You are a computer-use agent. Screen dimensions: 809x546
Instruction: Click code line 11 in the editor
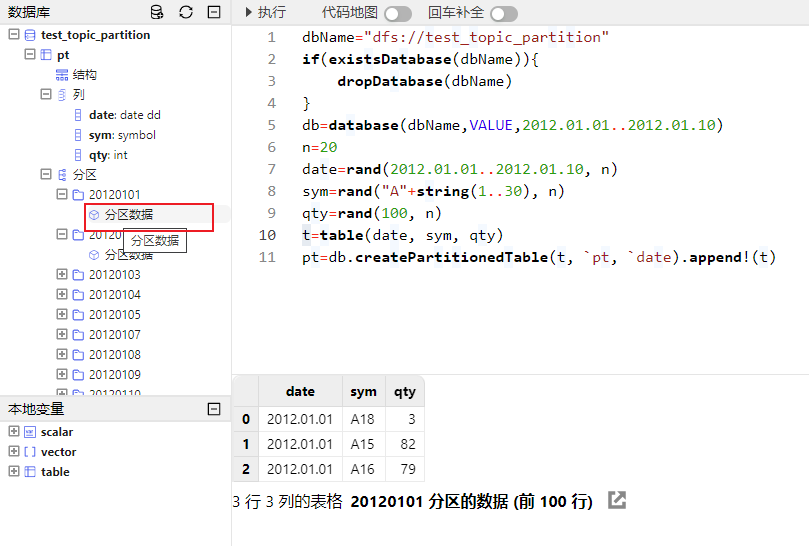point(538,257)
